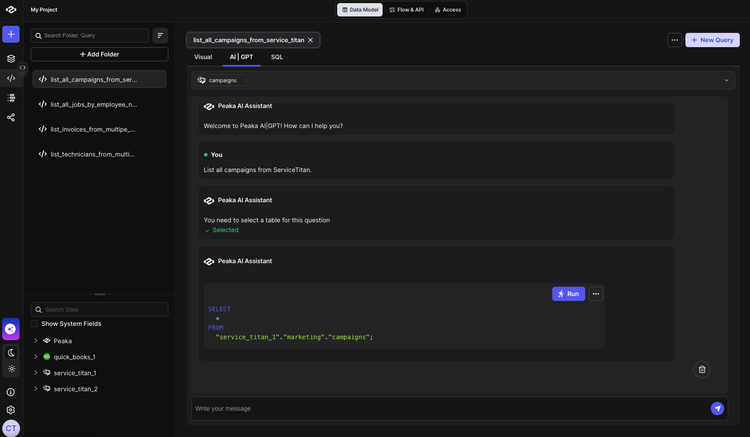This screenshot has height=437, width=750.
Task: Open the settings gear in the sidebar
Action: (11, 410)
